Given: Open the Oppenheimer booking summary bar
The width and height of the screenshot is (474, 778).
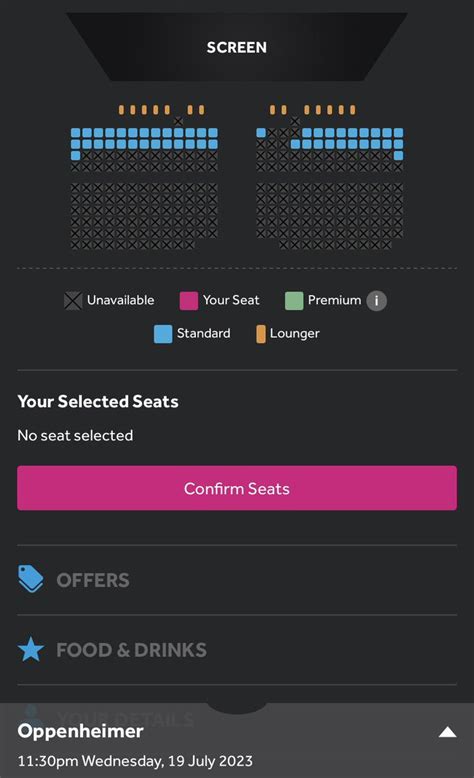Looking at the screenshot, I should 237,740.
